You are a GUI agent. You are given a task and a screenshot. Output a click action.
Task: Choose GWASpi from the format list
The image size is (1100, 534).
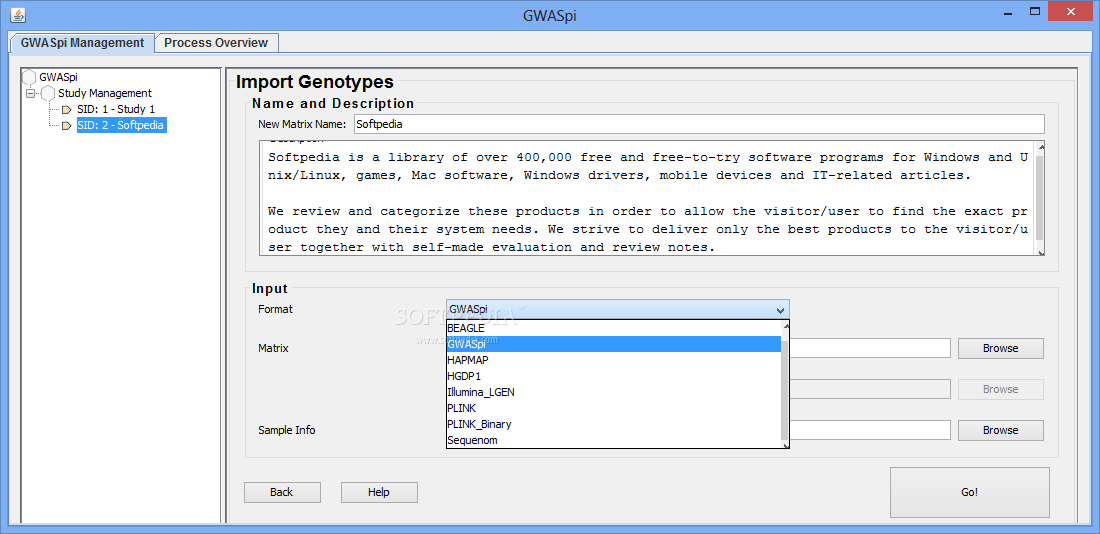tap(614, 344)
